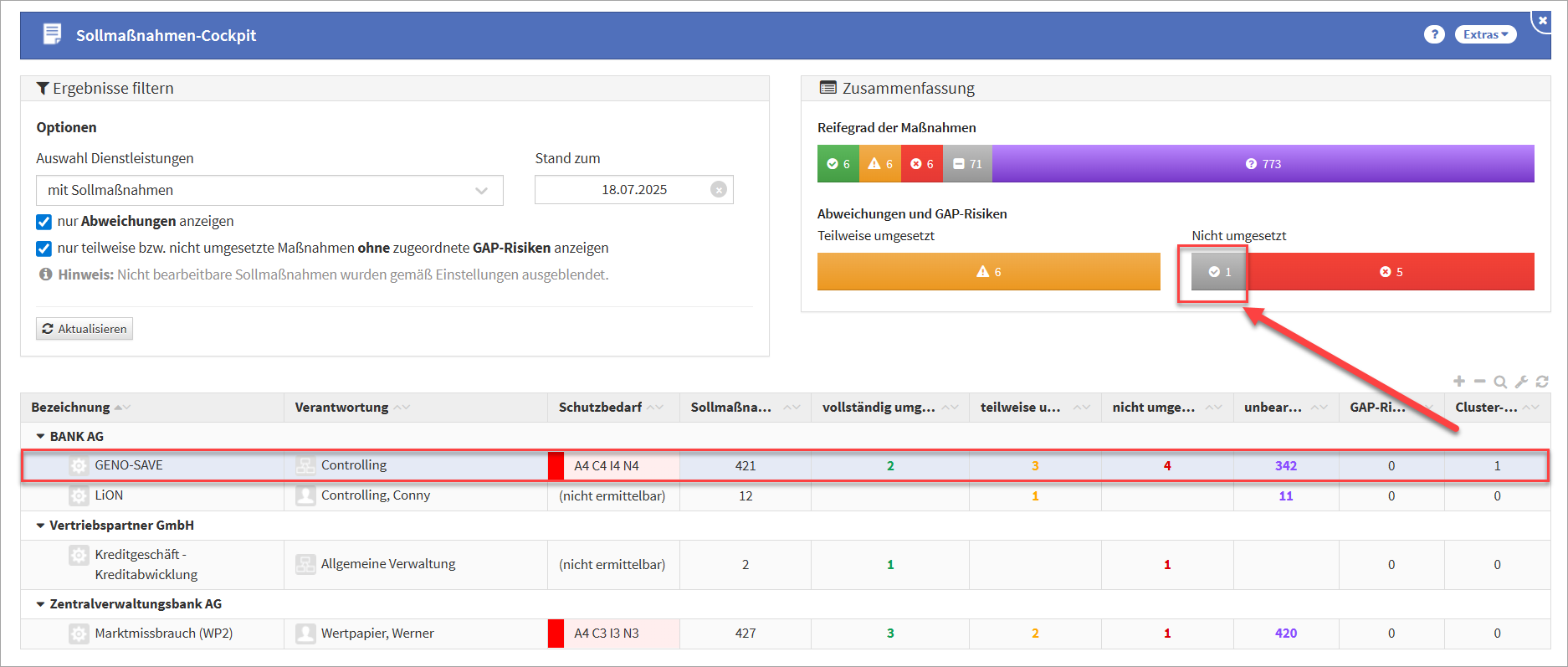
Task: Clear the Stand zum date with the x icon
Action: (x=718, y=190)
